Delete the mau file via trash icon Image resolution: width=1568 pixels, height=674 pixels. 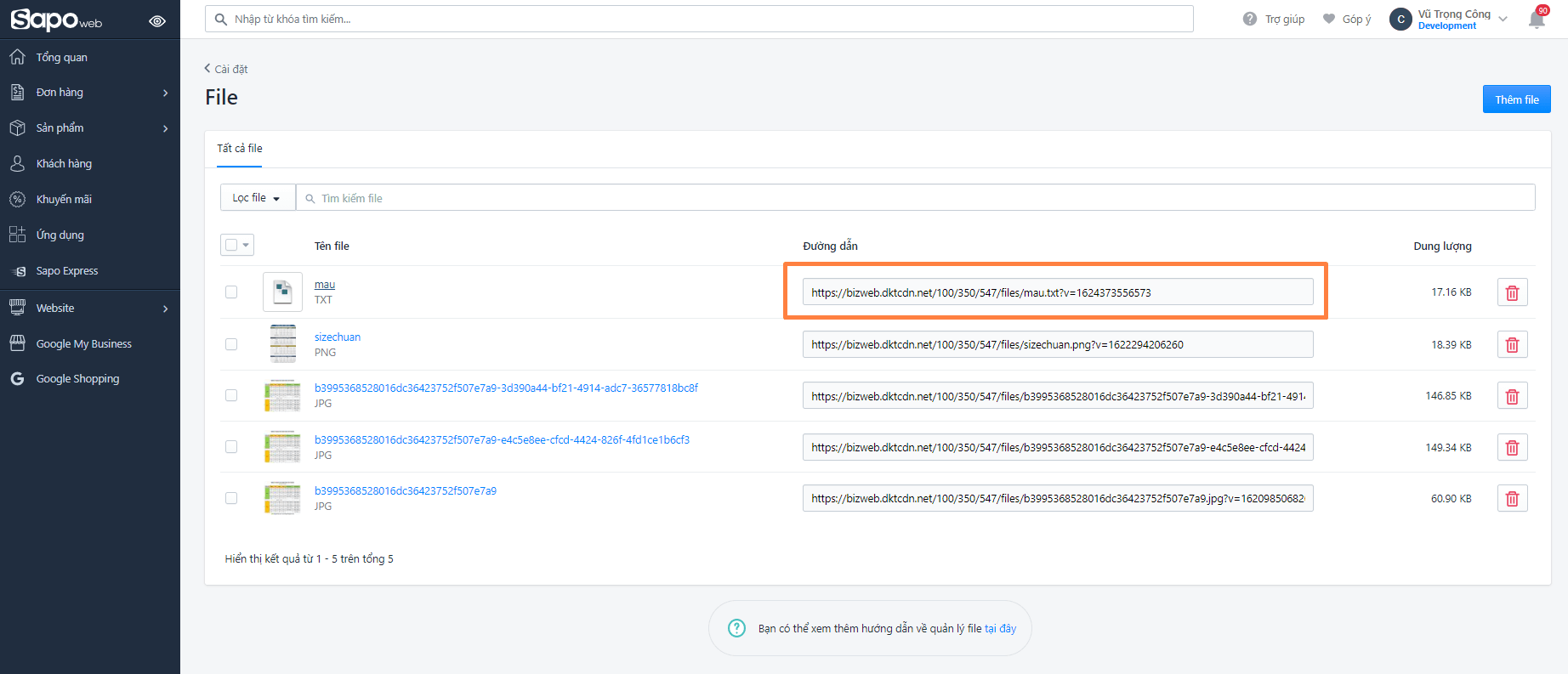[1512, 292]
